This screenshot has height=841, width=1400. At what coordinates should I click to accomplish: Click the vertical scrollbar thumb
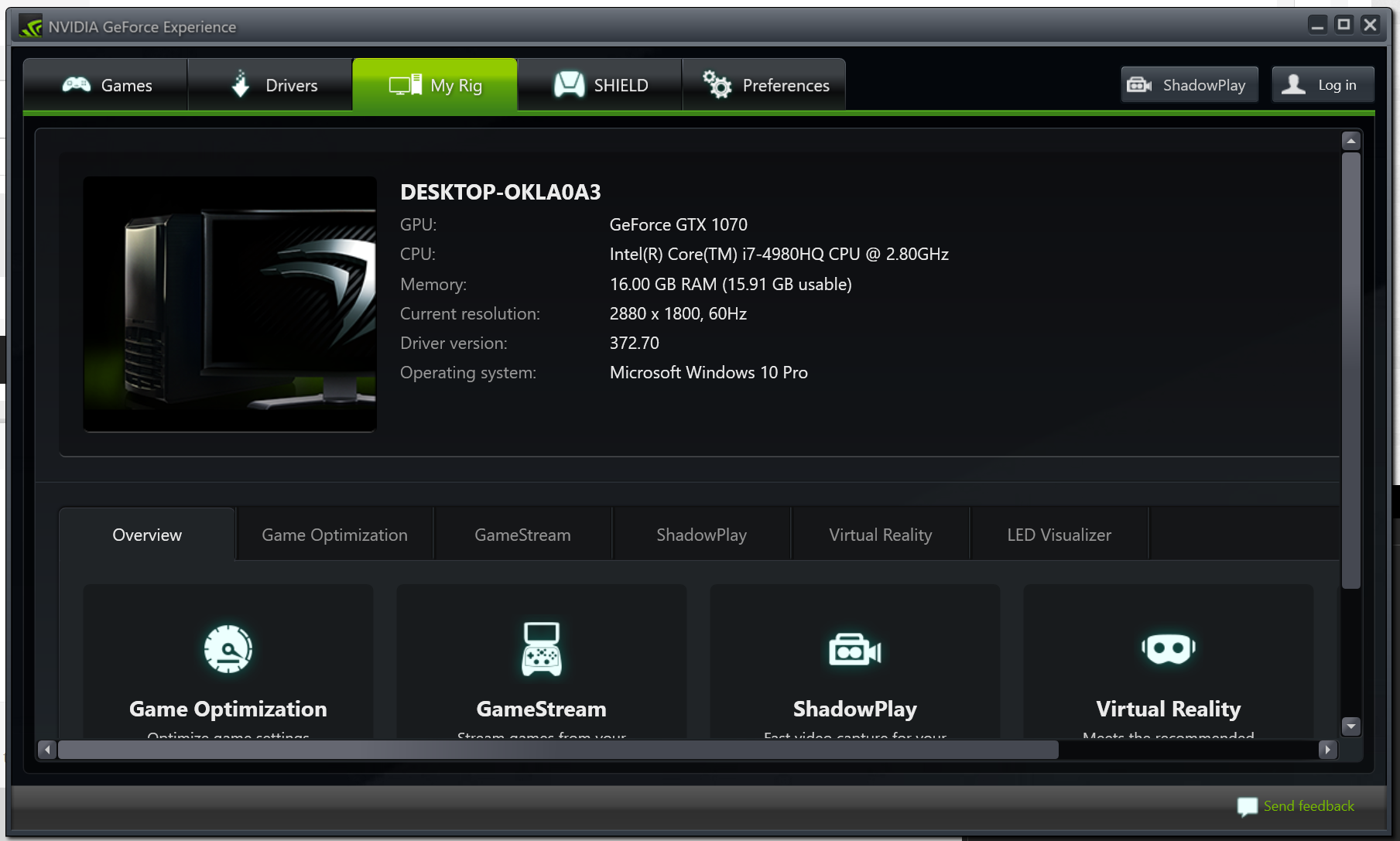(1351, 371)
